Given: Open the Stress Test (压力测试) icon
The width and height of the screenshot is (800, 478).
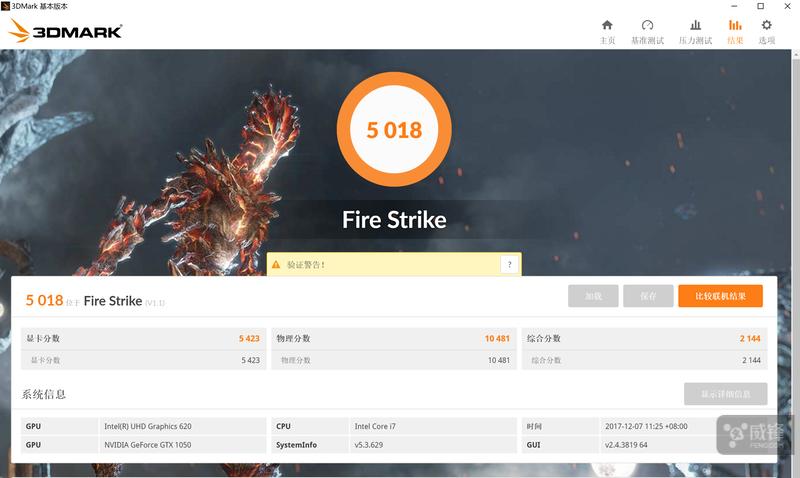Looking at the screenshot, I should (x=695, y=25).
